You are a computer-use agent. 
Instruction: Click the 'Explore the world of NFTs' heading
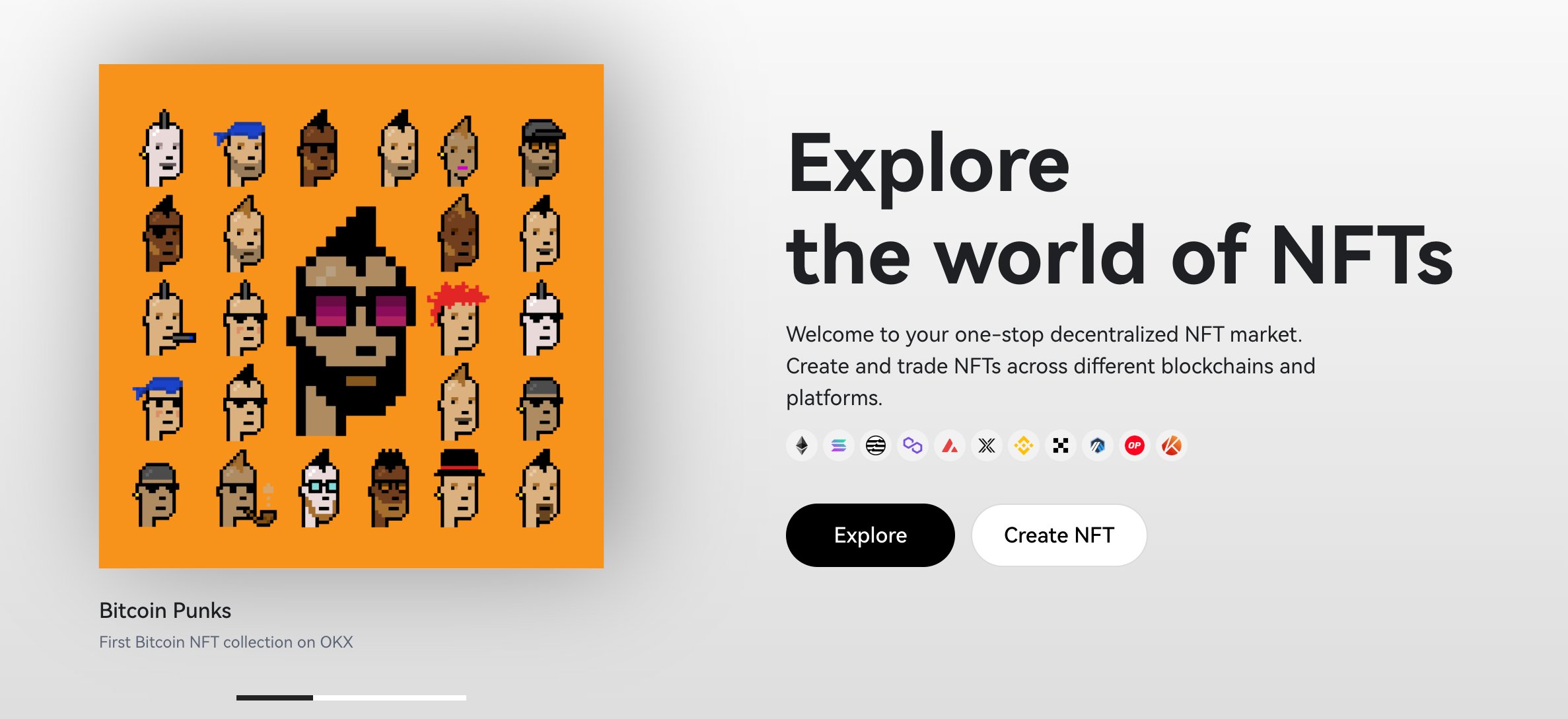click(1119, 208)
